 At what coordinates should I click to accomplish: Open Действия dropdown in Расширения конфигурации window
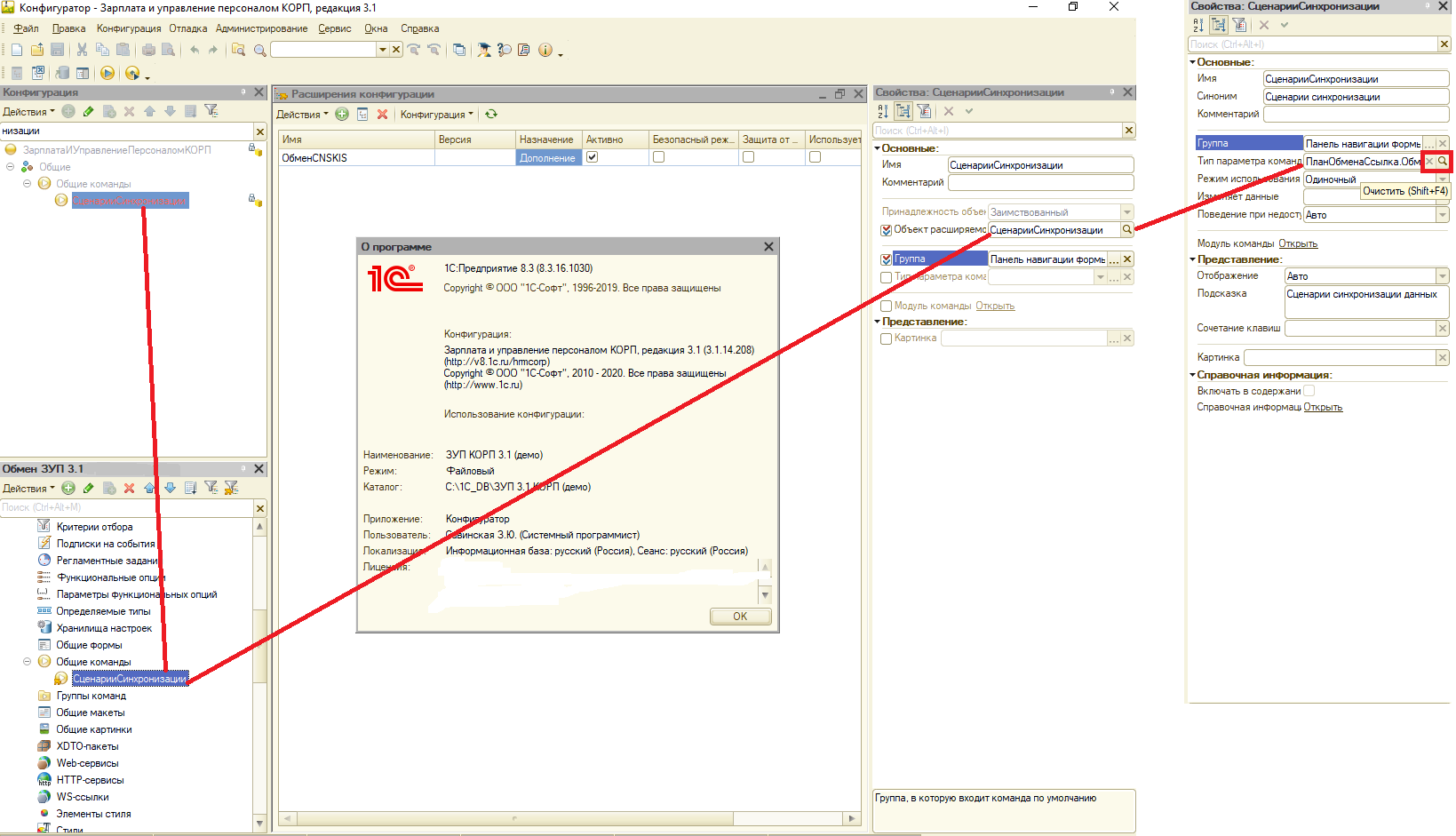[x=302, y=115]
